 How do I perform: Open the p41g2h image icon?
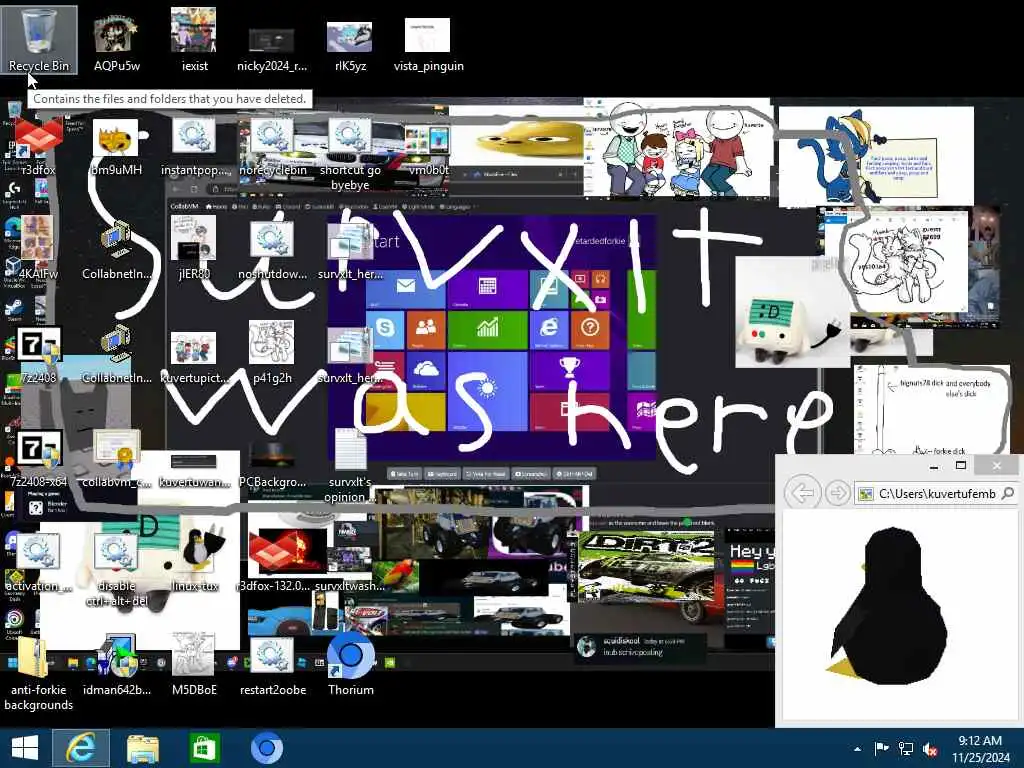point(272,353)
